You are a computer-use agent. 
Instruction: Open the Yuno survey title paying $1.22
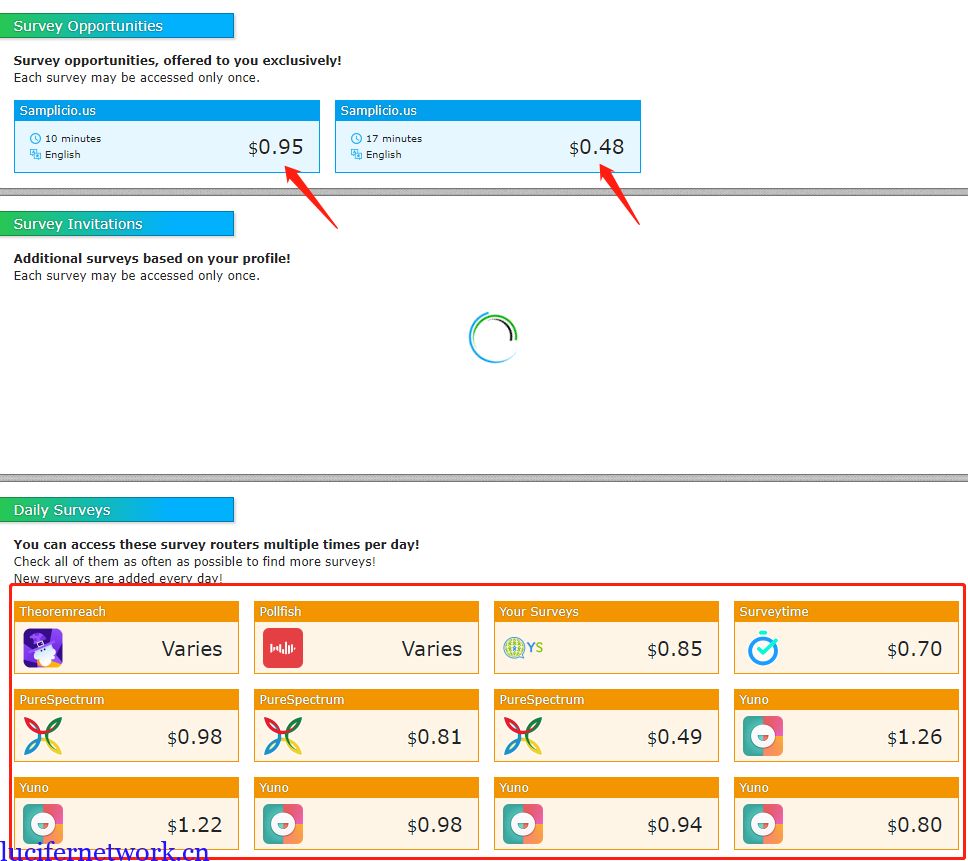click(x=34, y=788)
